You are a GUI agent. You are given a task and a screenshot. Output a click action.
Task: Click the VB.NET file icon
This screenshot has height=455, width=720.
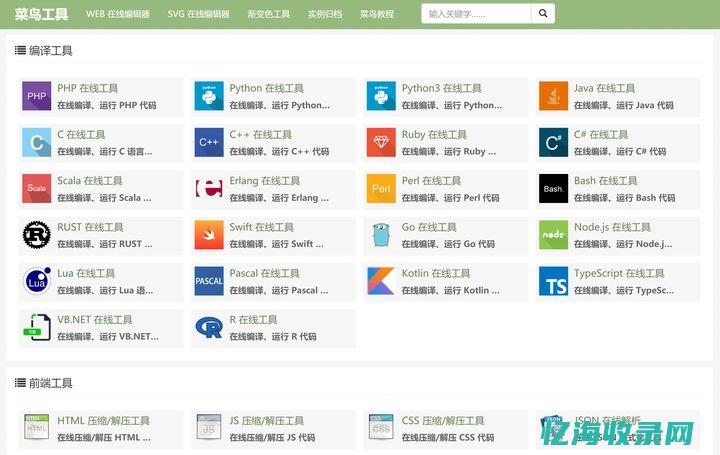37,327
